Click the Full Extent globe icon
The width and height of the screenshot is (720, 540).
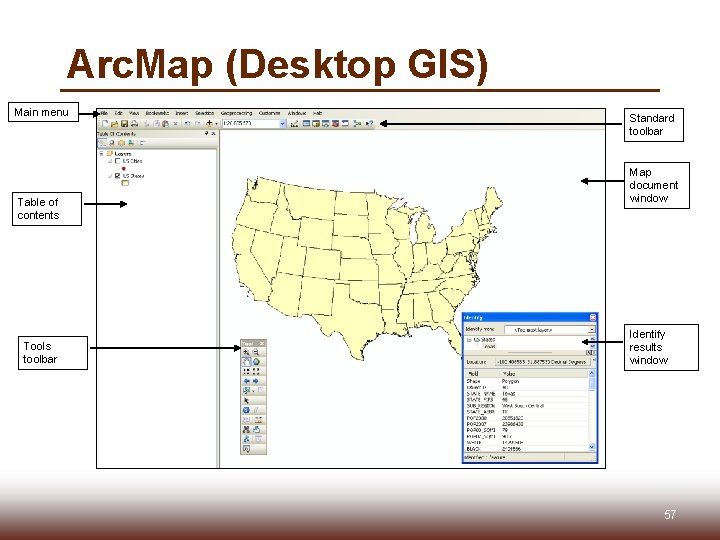pyautogui.click(x=256, y=361)
